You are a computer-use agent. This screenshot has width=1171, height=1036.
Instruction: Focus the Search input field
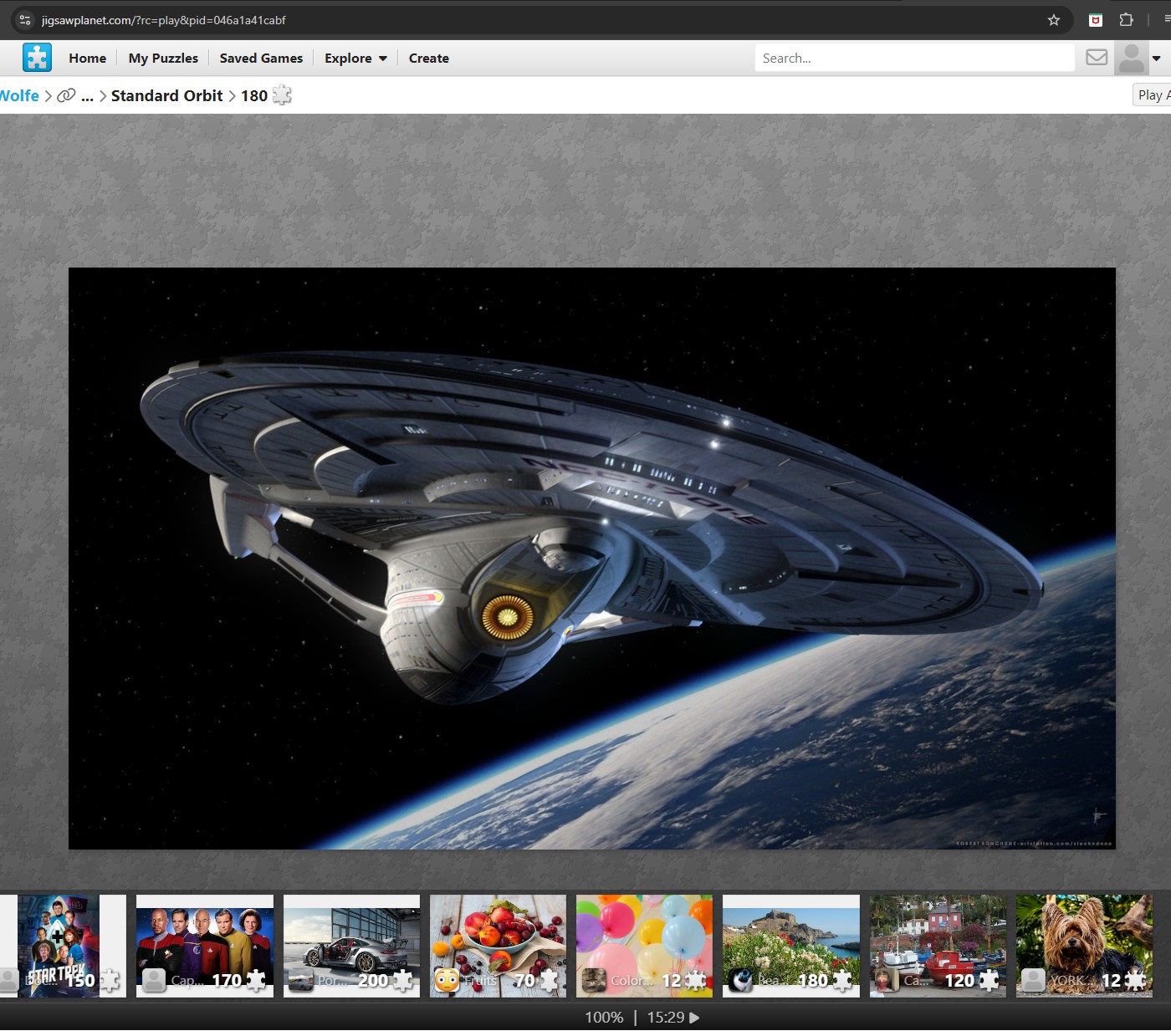point(914,59)
